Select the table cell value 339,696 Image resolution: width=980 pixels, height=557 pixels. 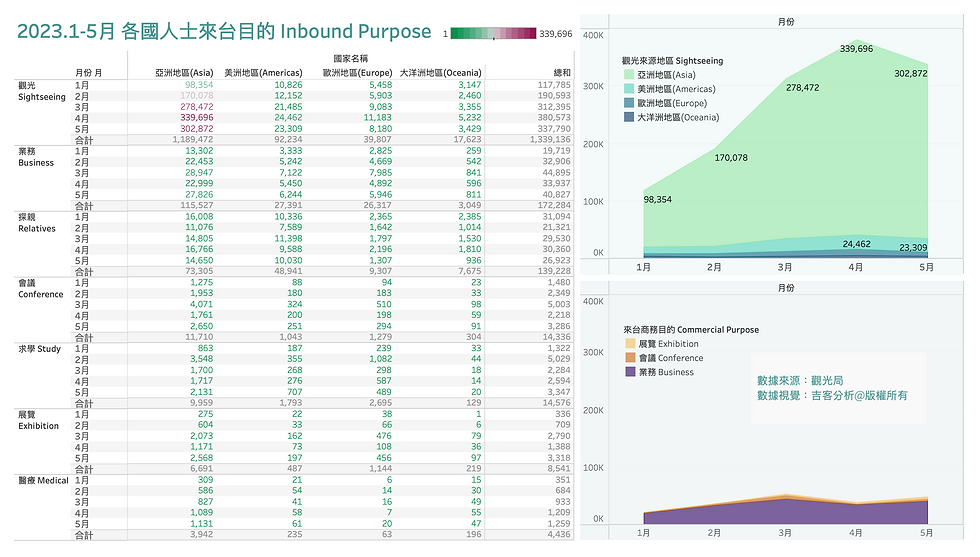coord(197,118)
